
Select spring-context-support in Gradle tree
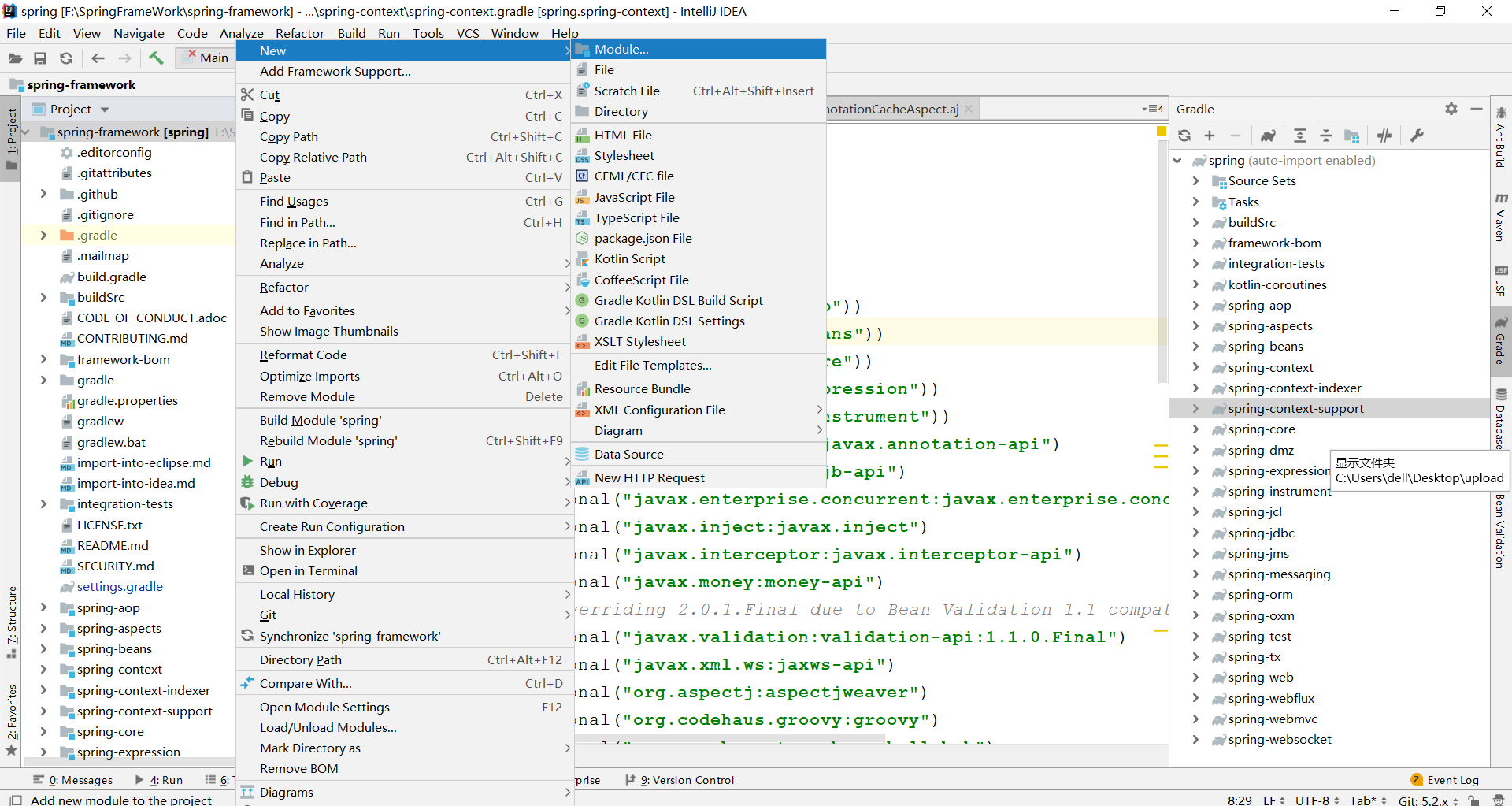pos(1295,409)
